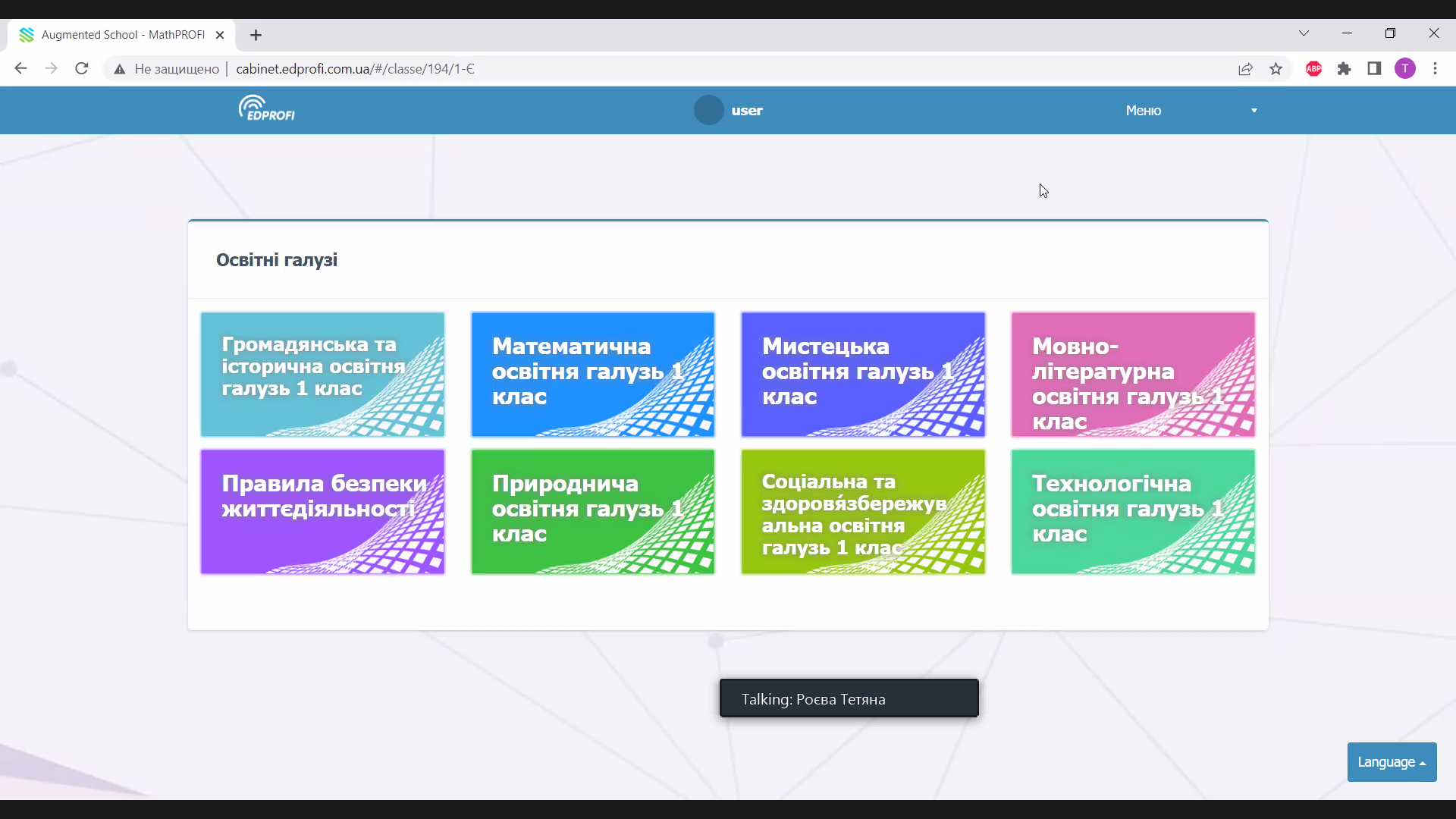
Task: Click the back navigation arrow
Action: tap(20, 69)
